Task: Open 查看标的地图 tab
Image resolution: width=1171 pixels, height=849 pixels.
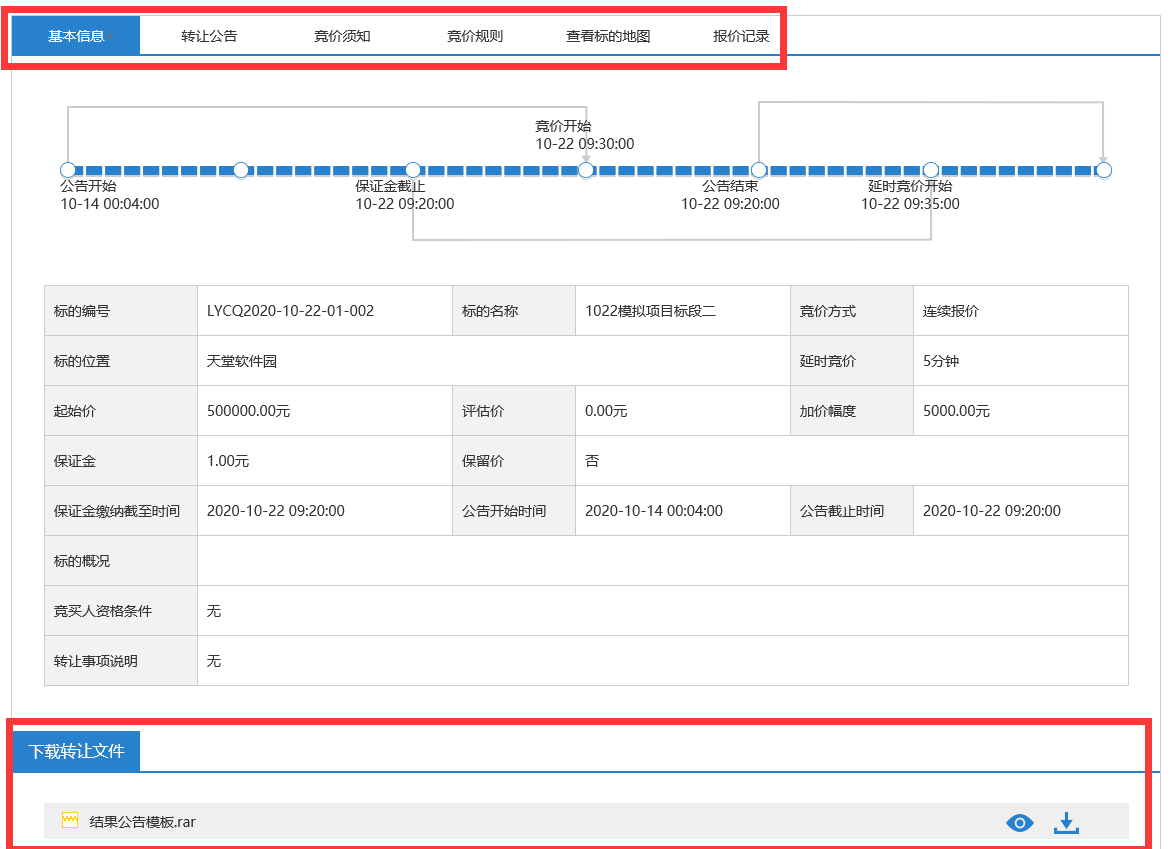Action: [x=608, y=37]
